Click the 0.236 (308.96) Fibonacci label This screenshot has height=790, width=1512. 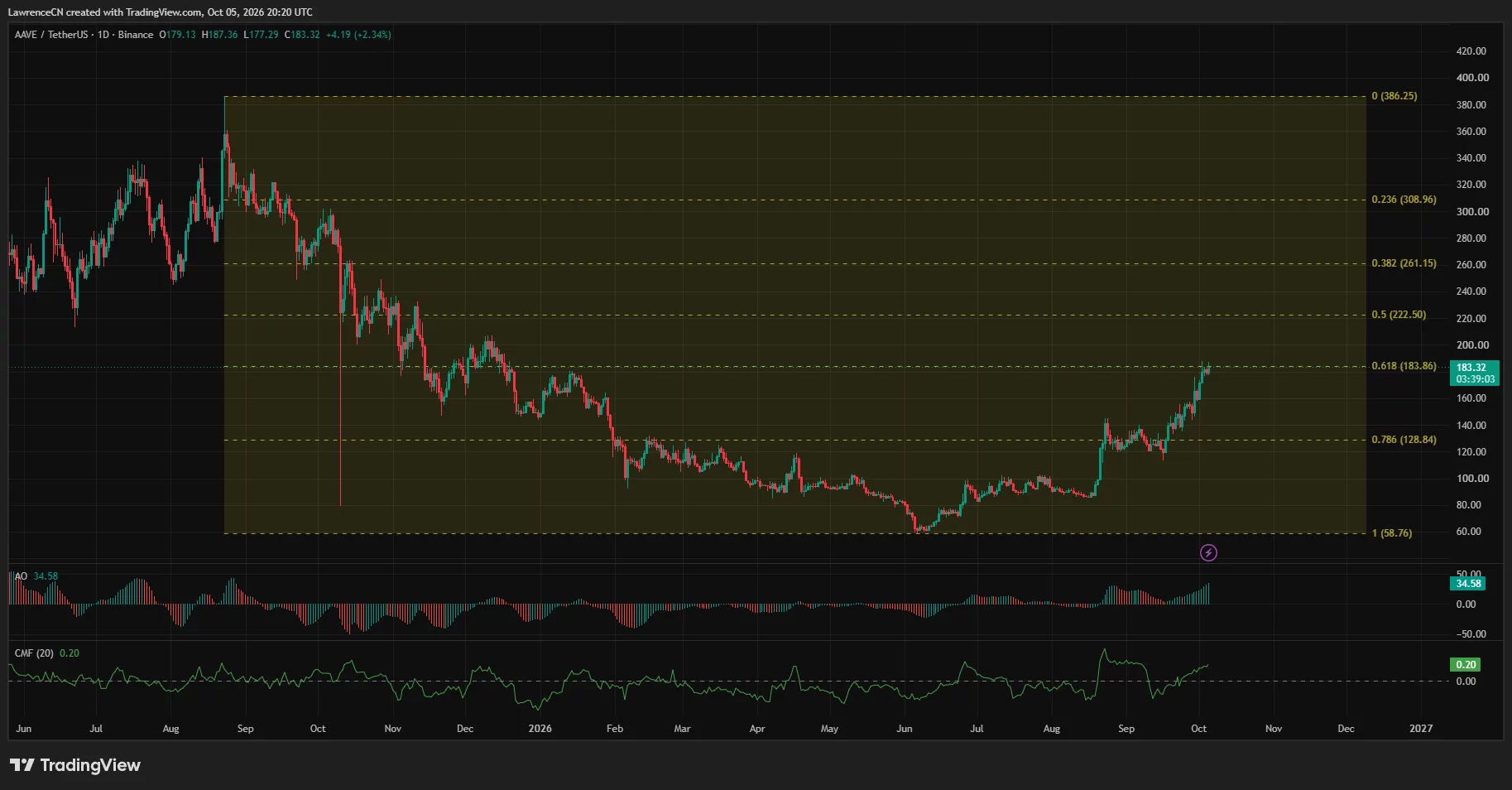coord(1404,200)
